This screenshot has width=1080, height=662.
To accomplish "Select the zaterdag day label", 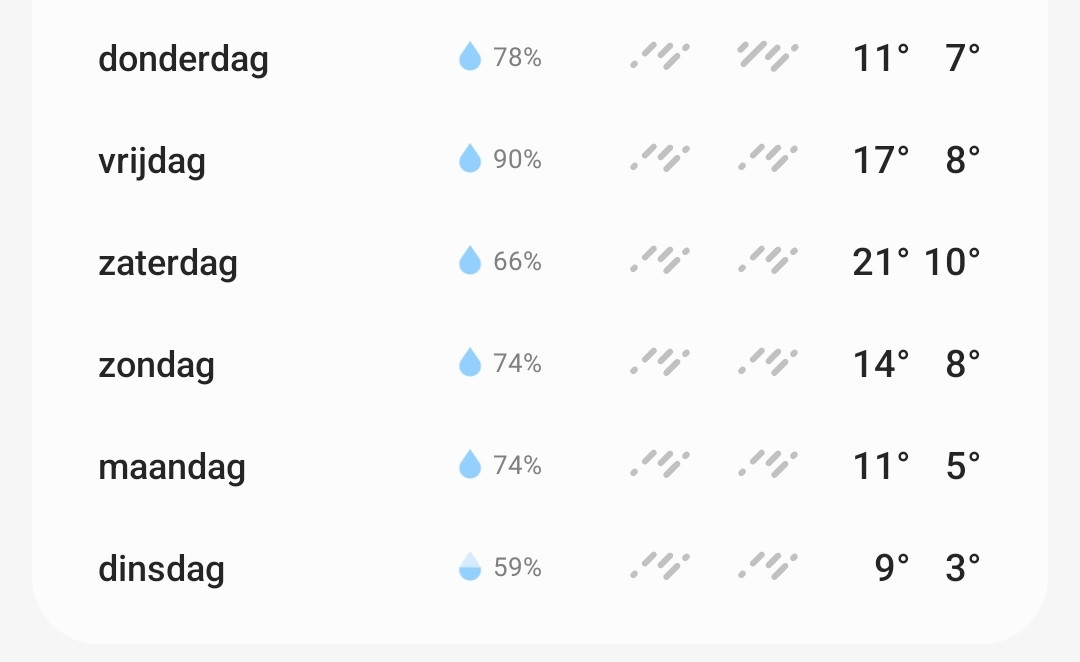I will coord(168,263).
